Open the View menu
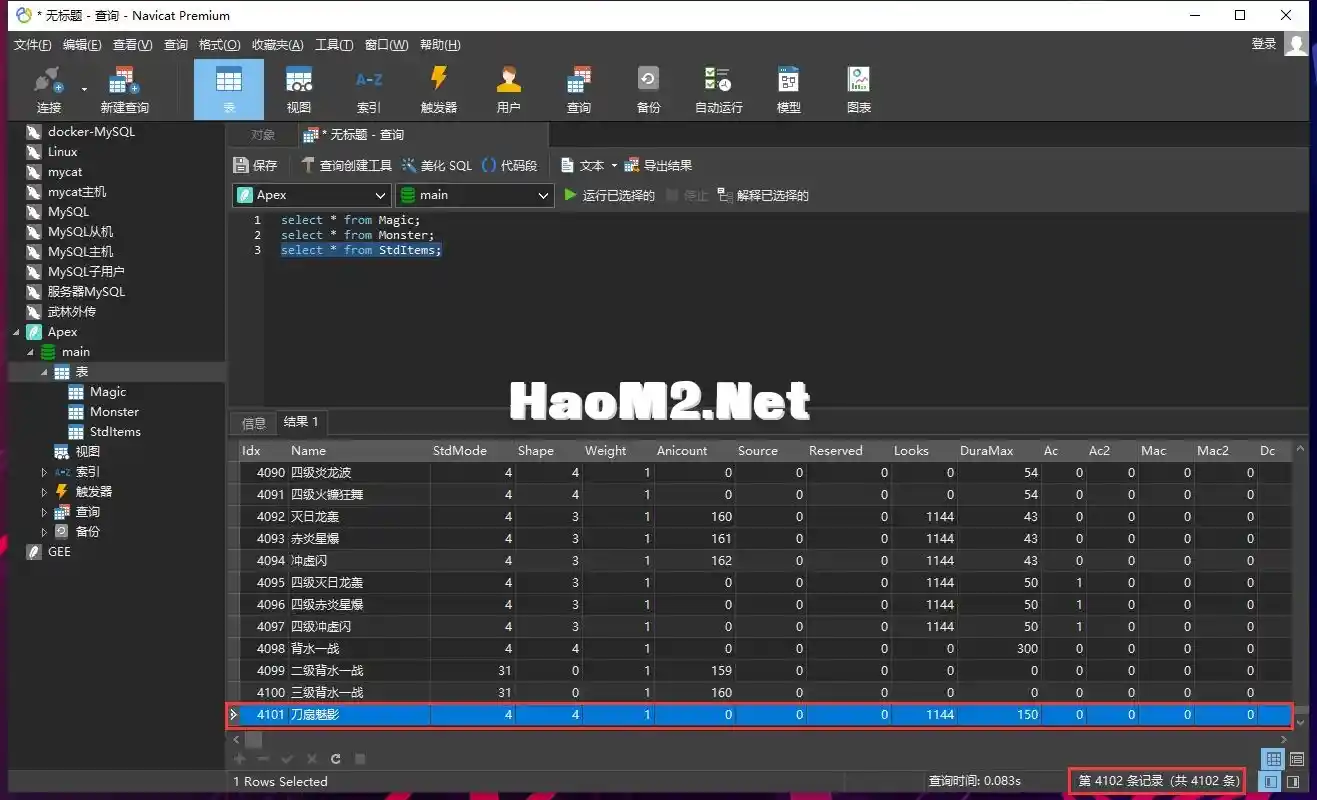1317x800 pixels. click(132, 45)
